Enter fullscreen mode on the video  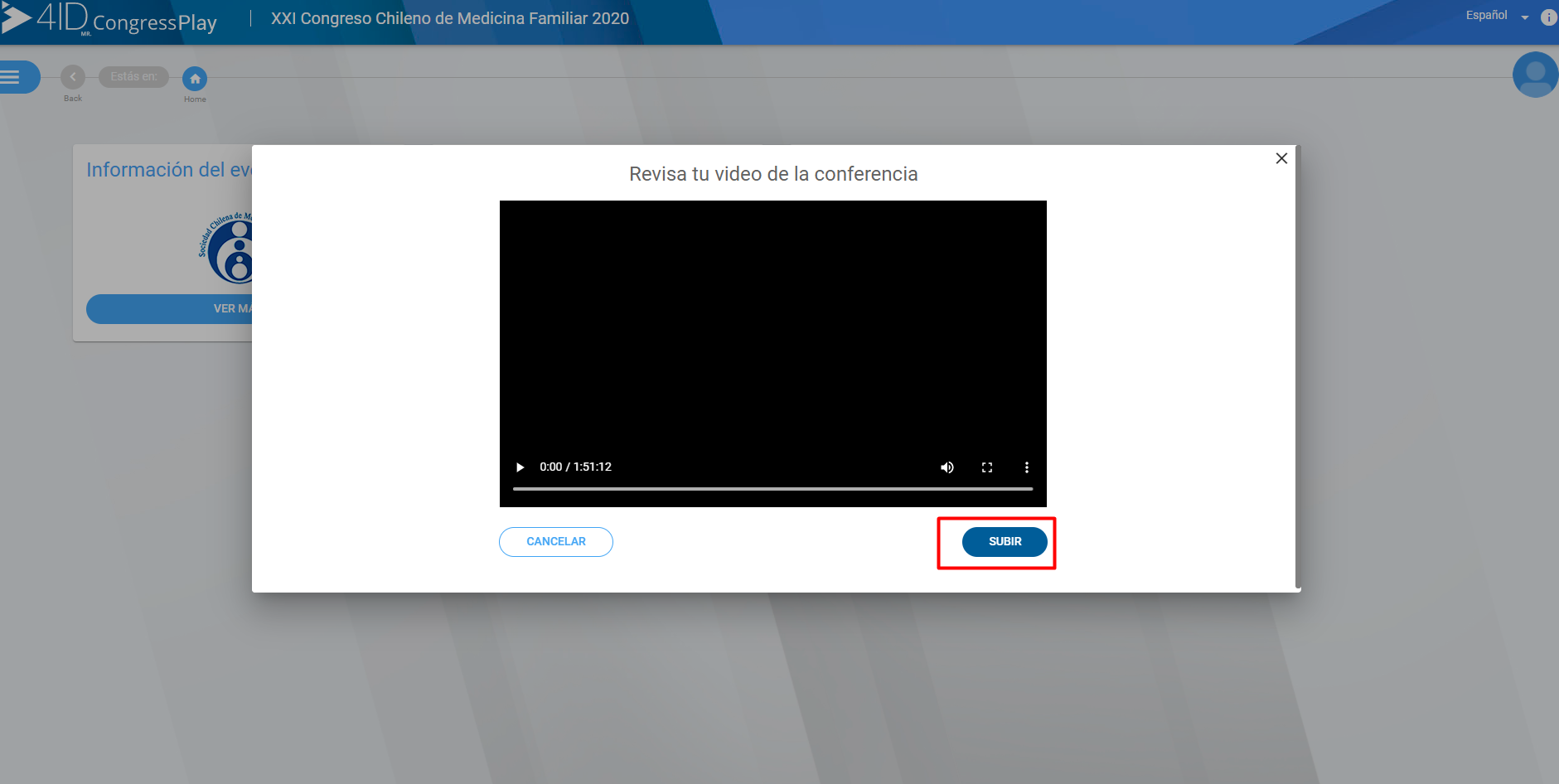tap(986, 467)
